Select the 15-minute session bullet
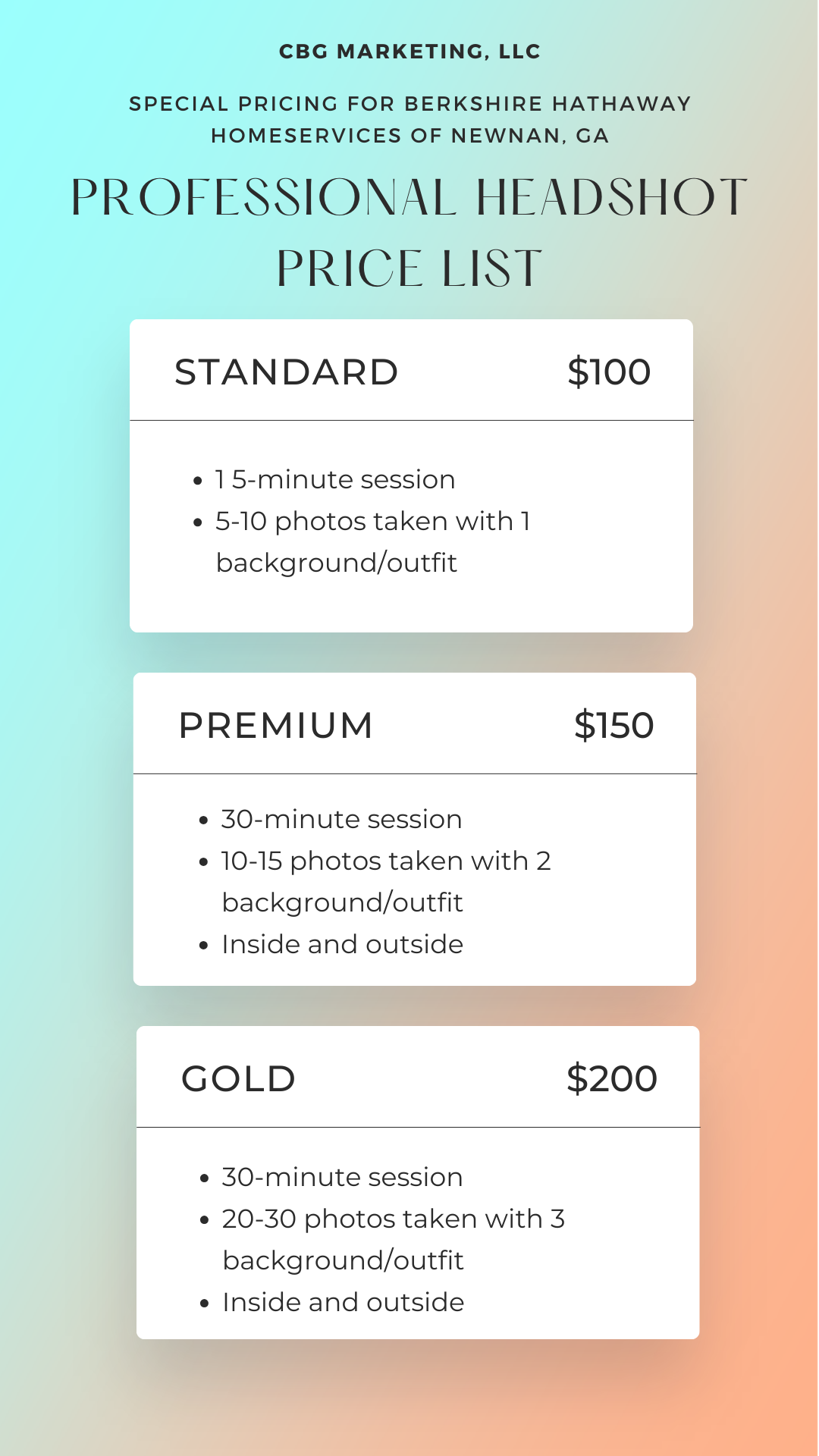 [x=334, y=480]
